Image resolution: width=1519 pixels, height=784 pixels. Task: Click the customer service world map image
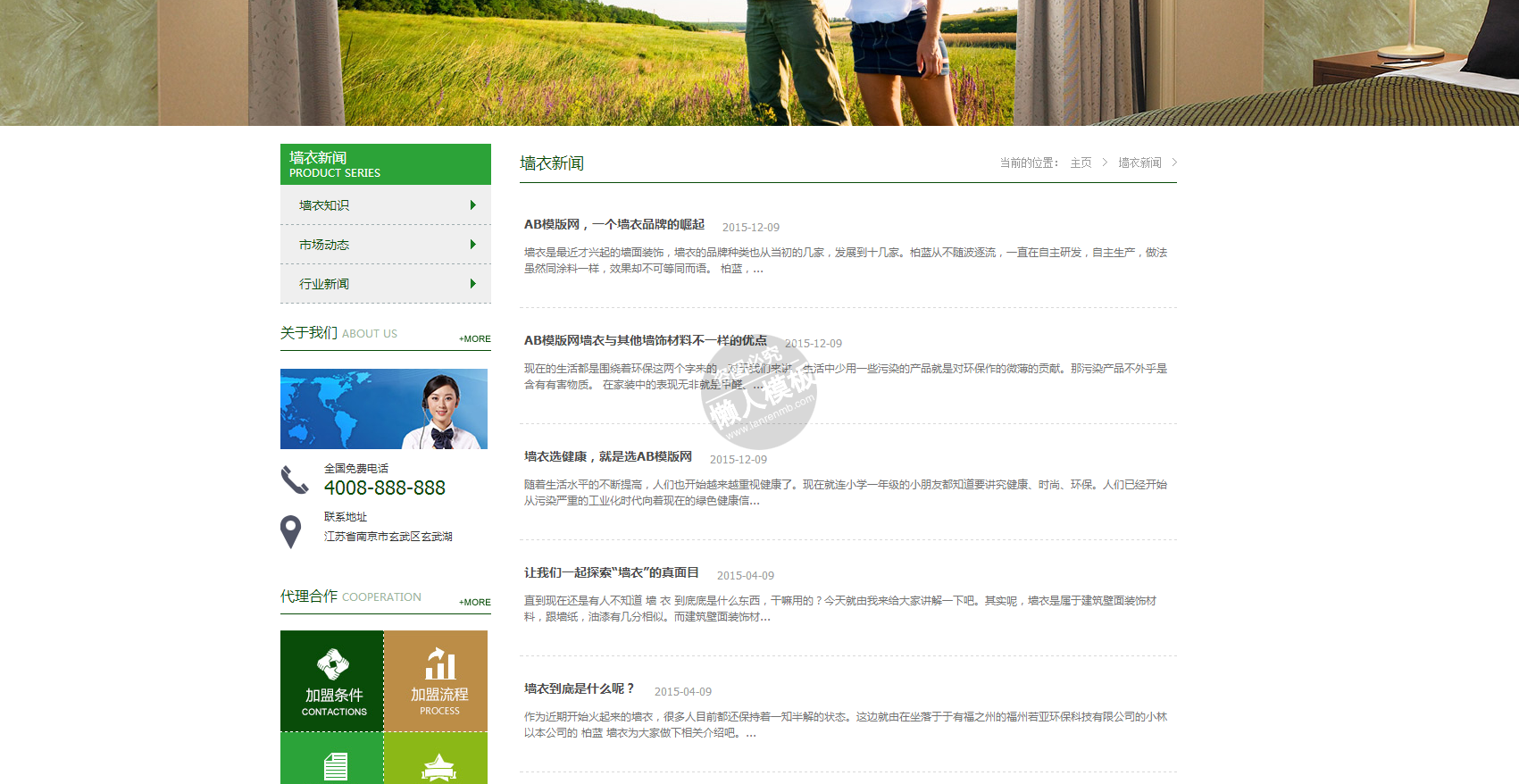click(384, 409)
